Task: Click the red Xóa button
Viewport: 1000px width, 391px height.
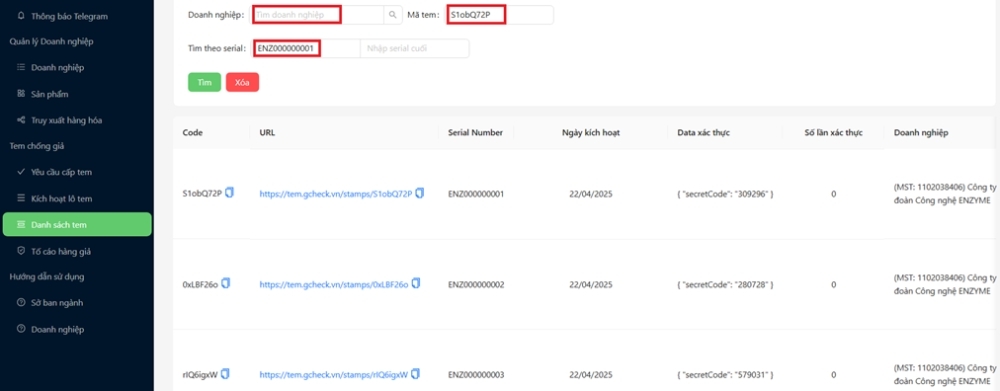Action: click(242, 82)
